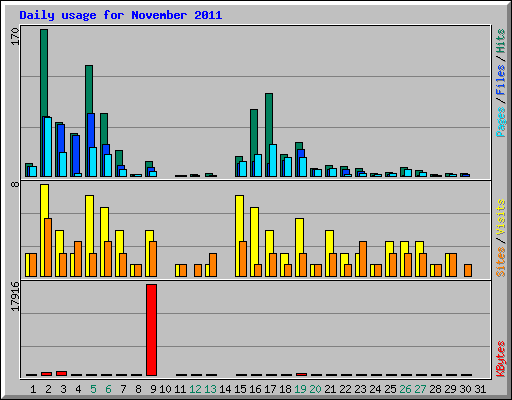The image size is (512, 400).
Task: Click day label "28" on the x-axis
Action: tap(435, 389)
